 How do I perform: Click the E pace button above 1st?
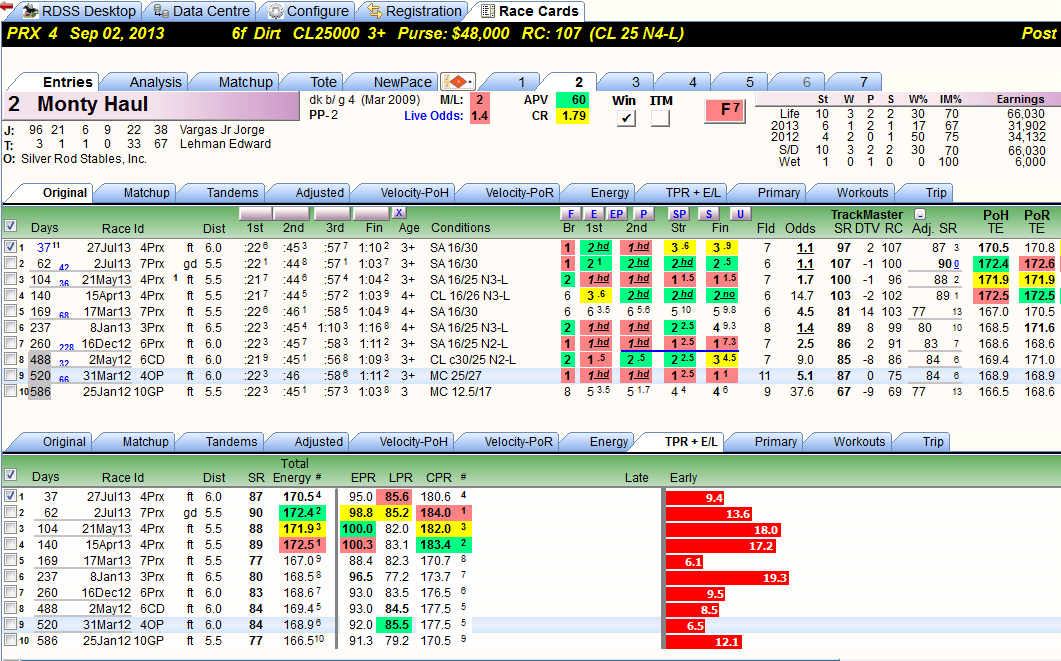tap(593, 214)
